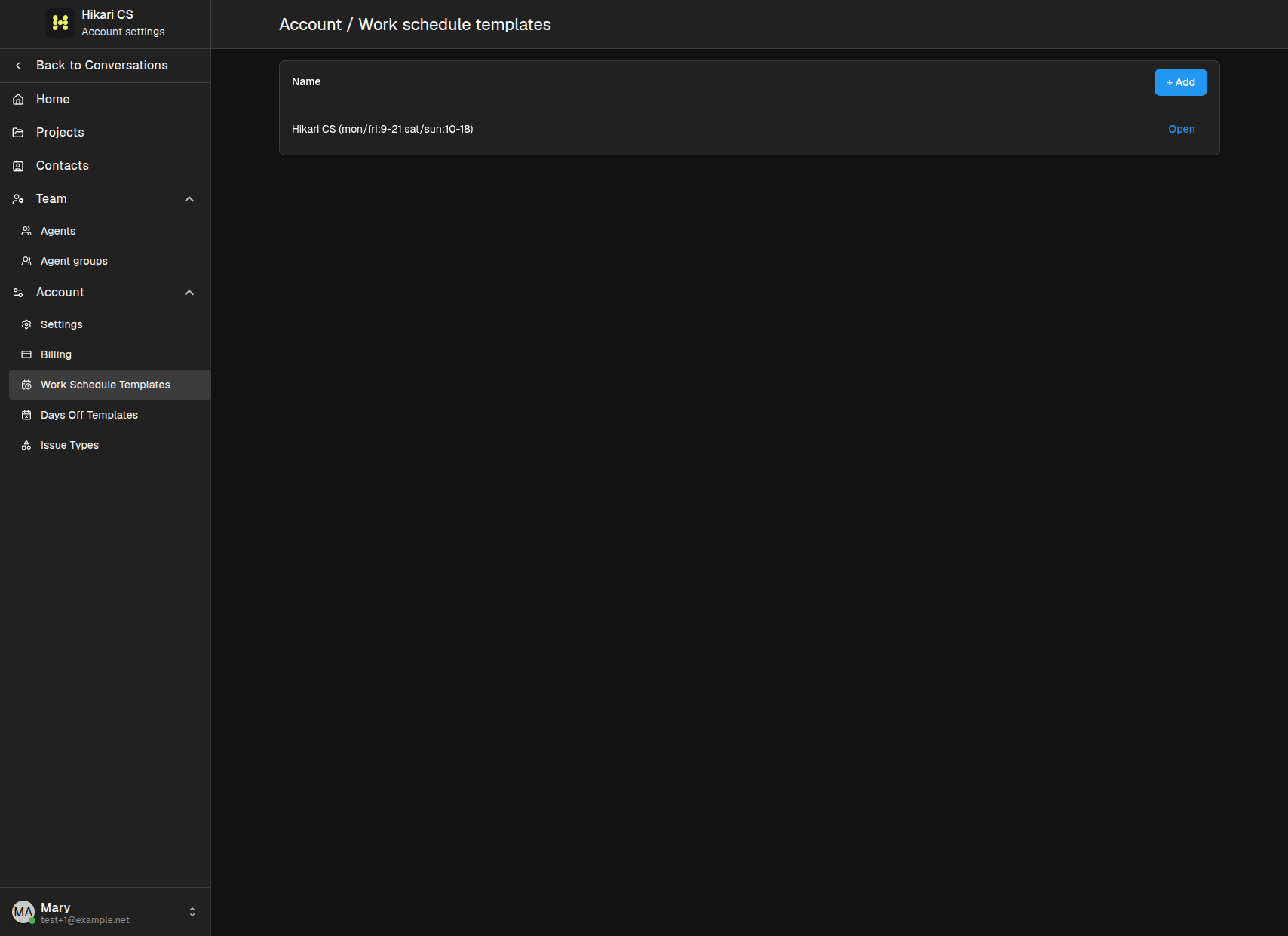
Task: Click the Hikari CS workspace name
Action: (x=107, y=14)
